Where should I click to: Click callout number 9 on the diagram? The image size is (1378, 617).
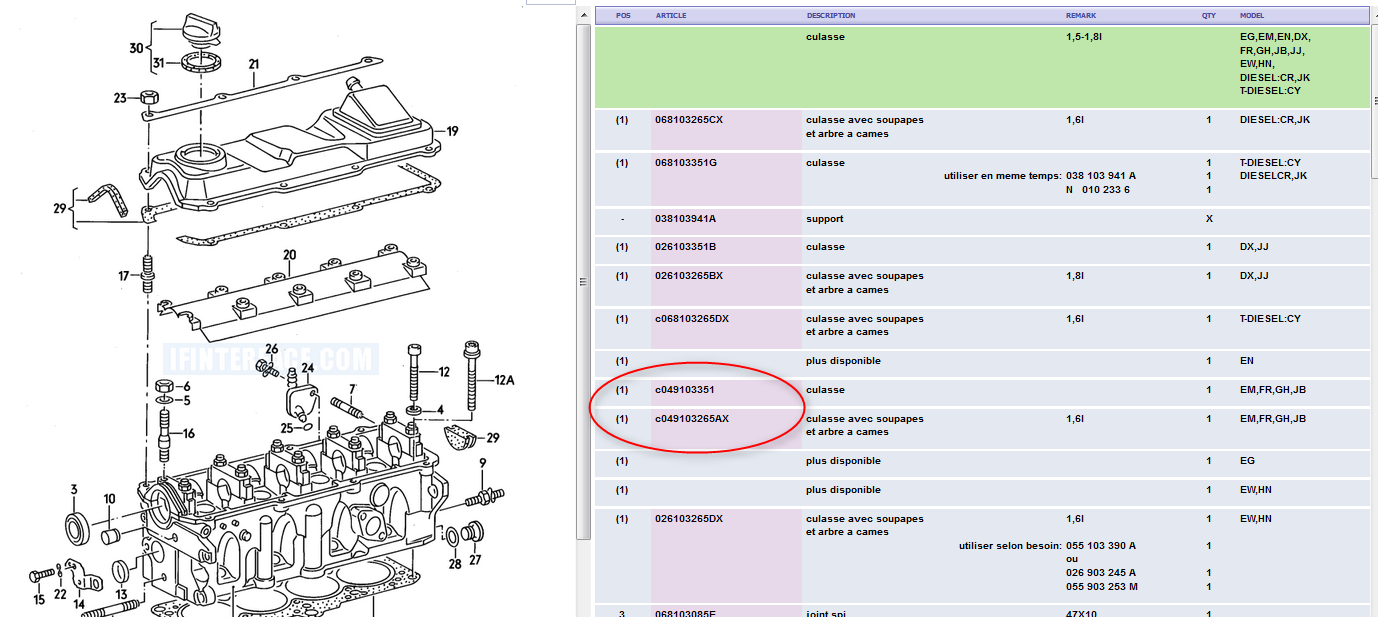coord(482,463)
